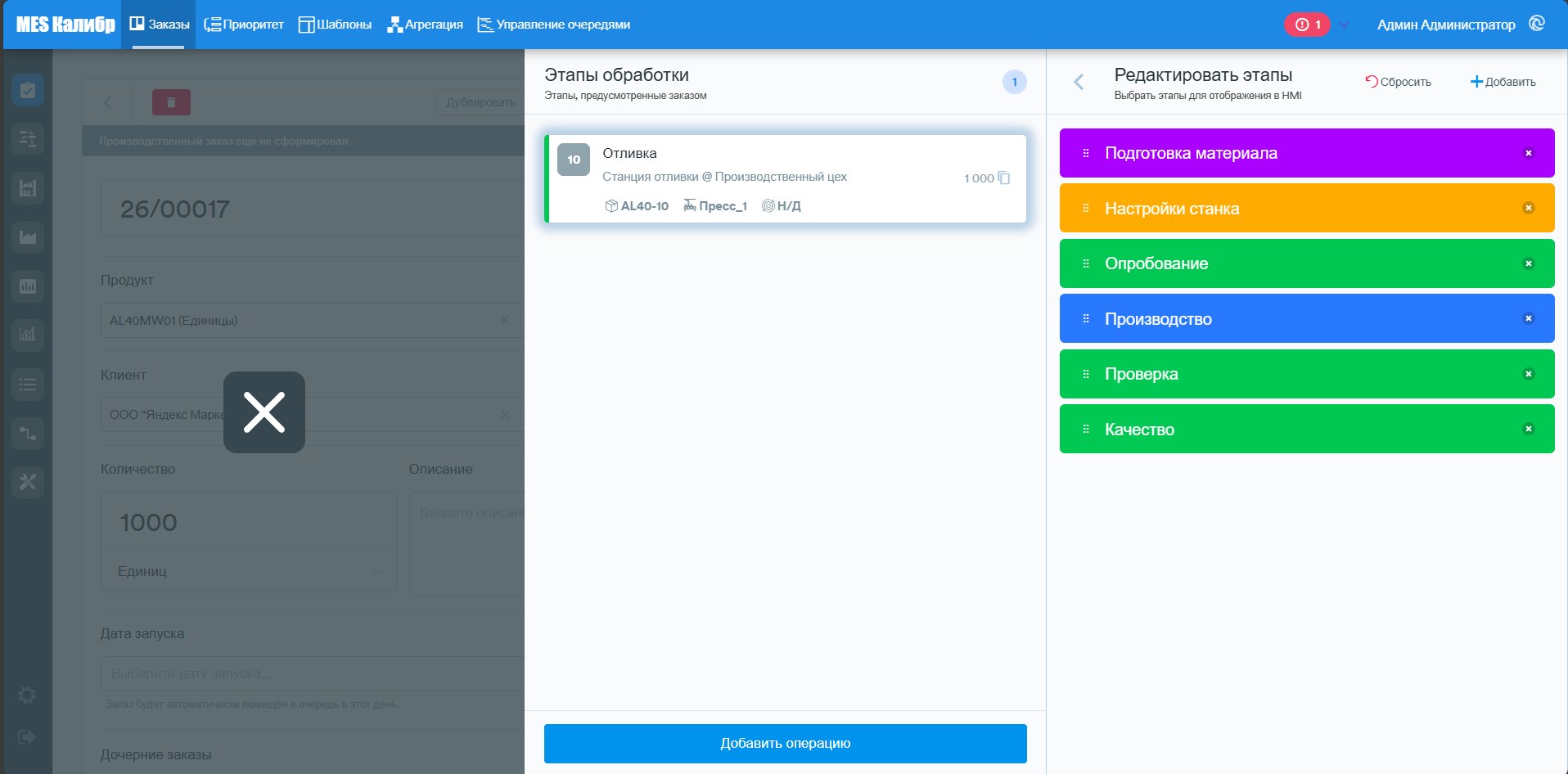This screenshot has height=774, width=1568.
Task: Click the MES Калибр logo
Action: pyautogui.click(x=65, y=25)
